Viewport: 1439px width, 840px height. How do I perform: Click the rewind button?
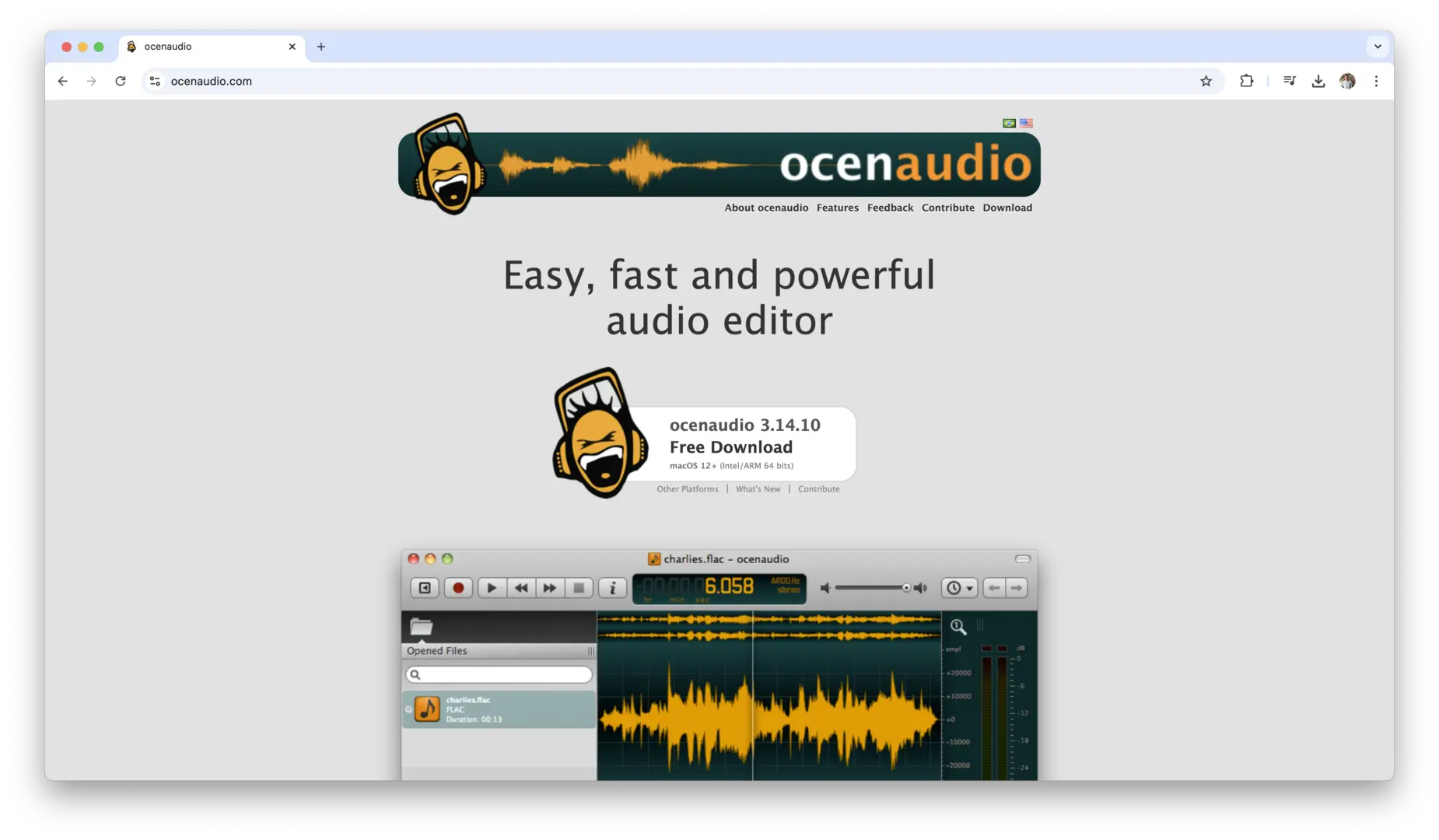(x=521, y=588)
